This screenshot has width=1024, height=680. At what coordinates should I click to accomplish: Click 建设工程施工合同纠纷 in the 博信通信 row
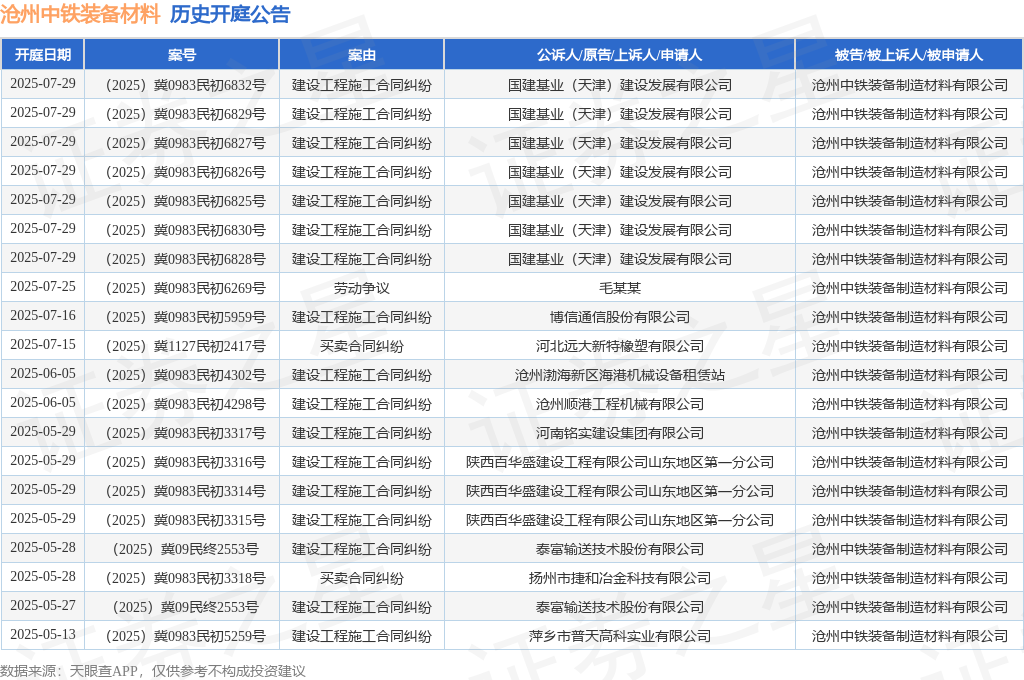pos(362,317)
